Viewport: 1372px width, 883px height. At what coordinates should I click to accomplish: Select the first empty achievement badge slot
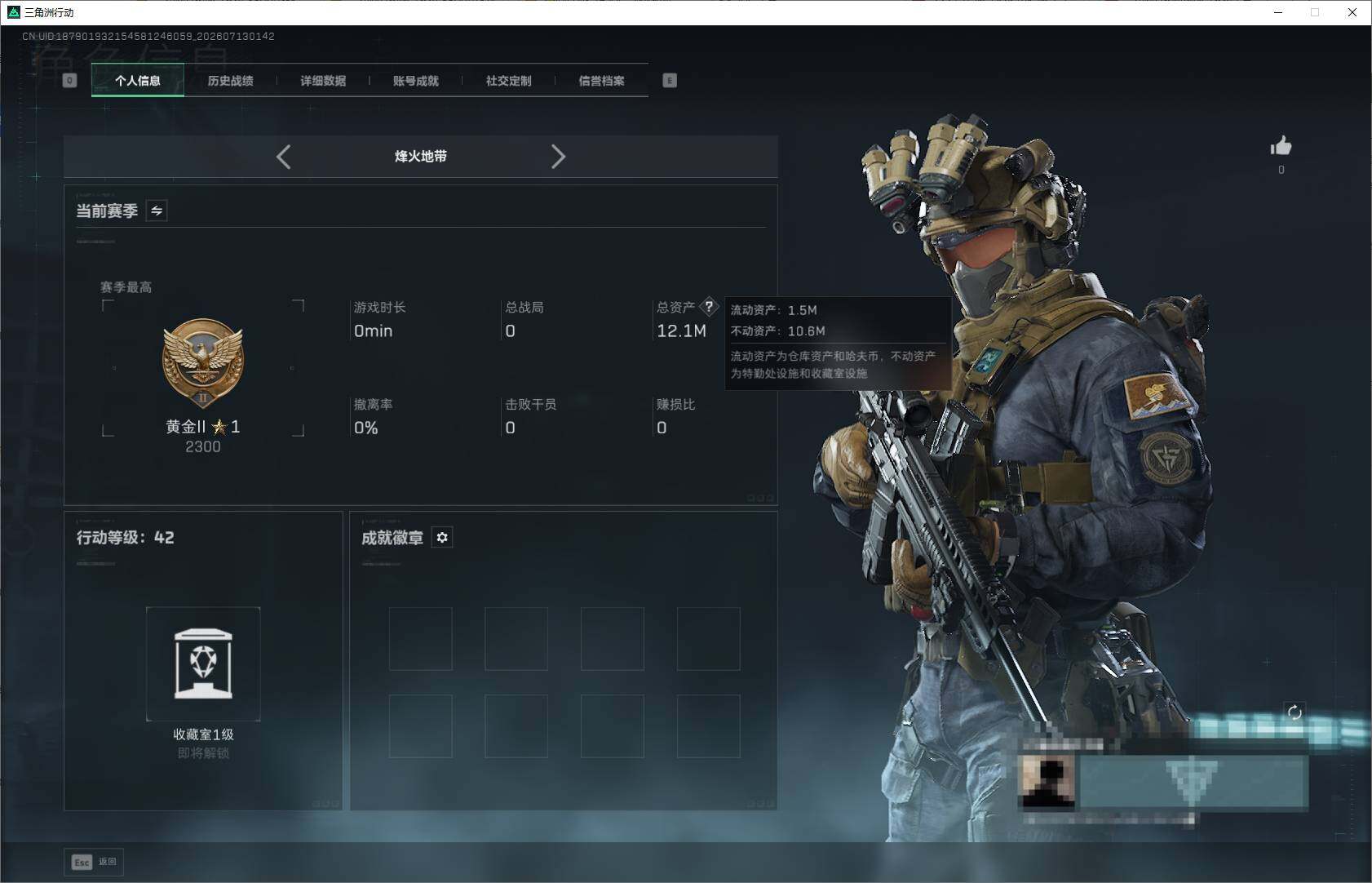point(421,639)
